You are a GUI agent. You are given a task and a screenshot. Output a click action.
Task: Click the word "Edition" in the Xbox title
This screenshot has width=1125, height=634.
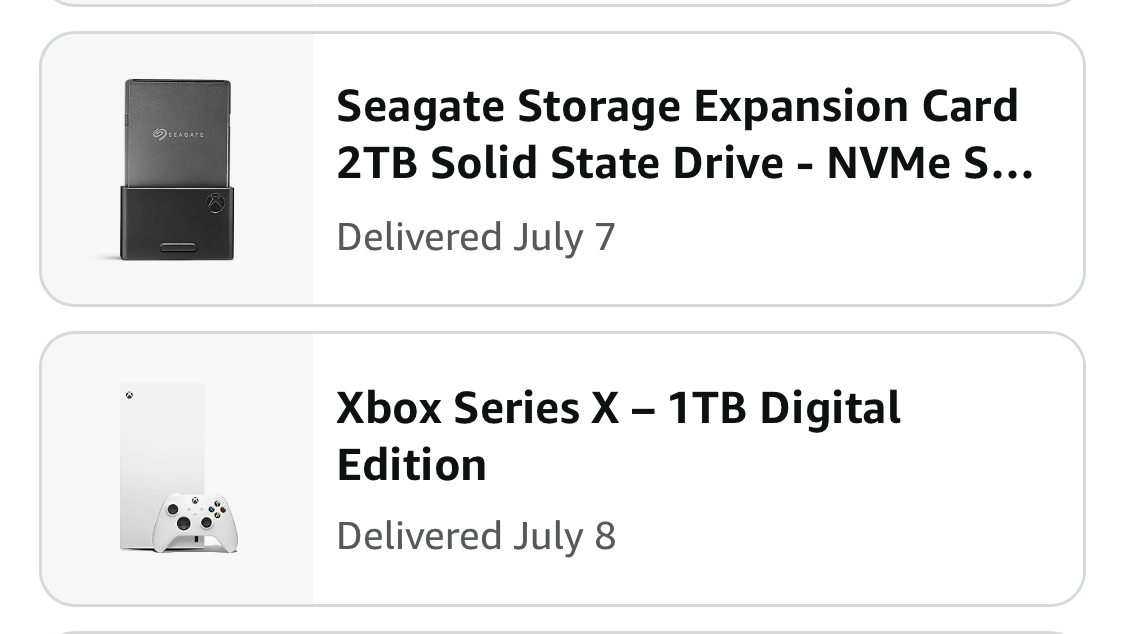pos(411,465)
